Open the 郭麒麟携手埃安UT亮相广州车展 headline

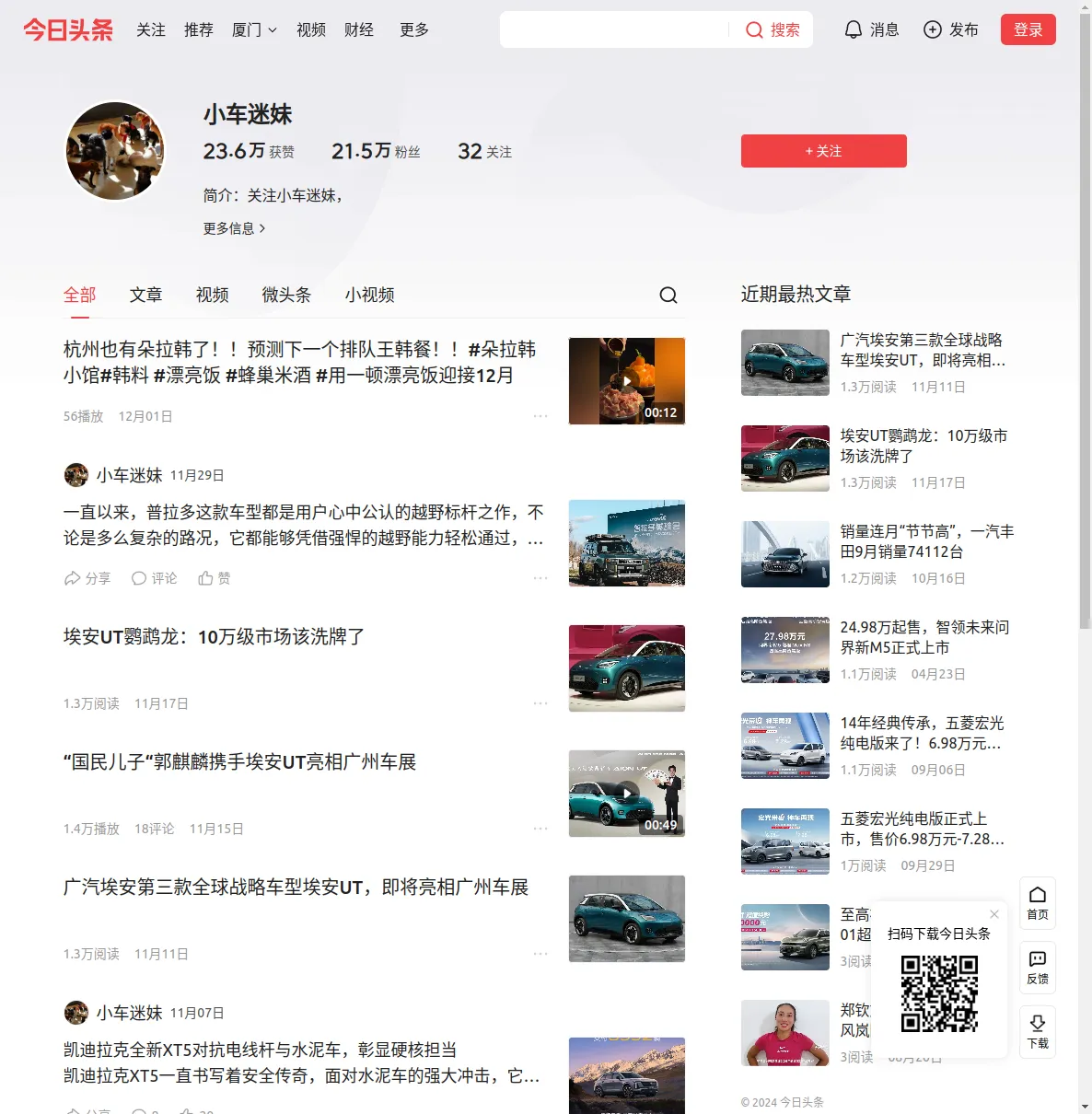pyautogui.click(x=240, y=762)
